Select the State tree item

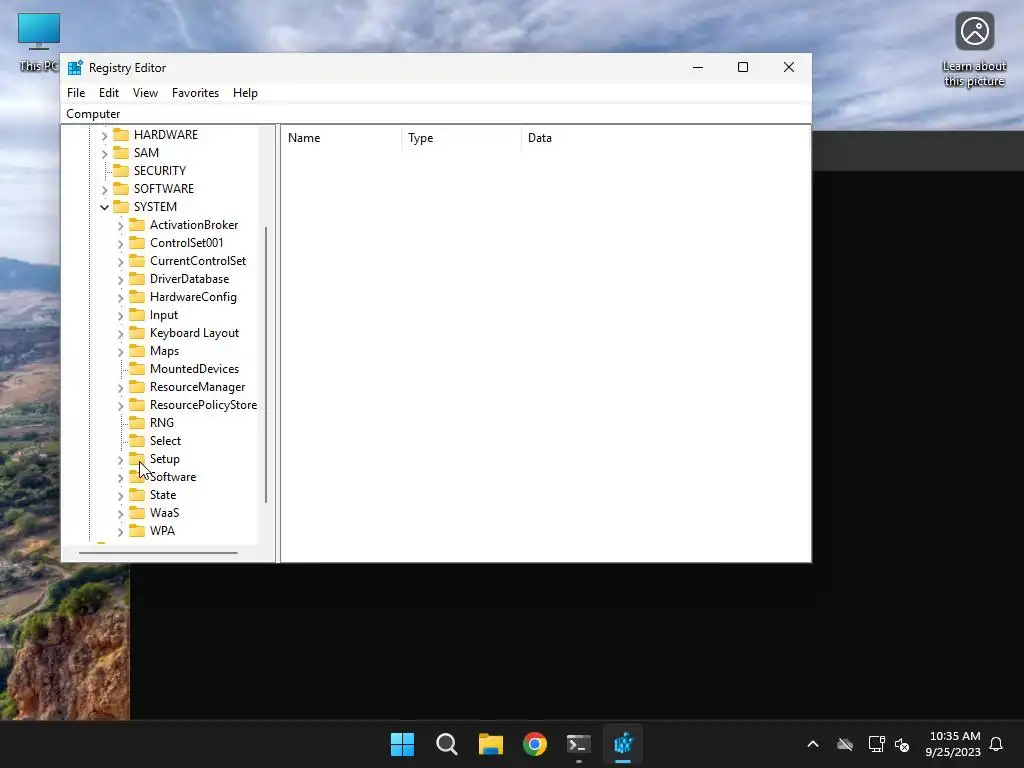pyautogui.click(x=163, y=494)
